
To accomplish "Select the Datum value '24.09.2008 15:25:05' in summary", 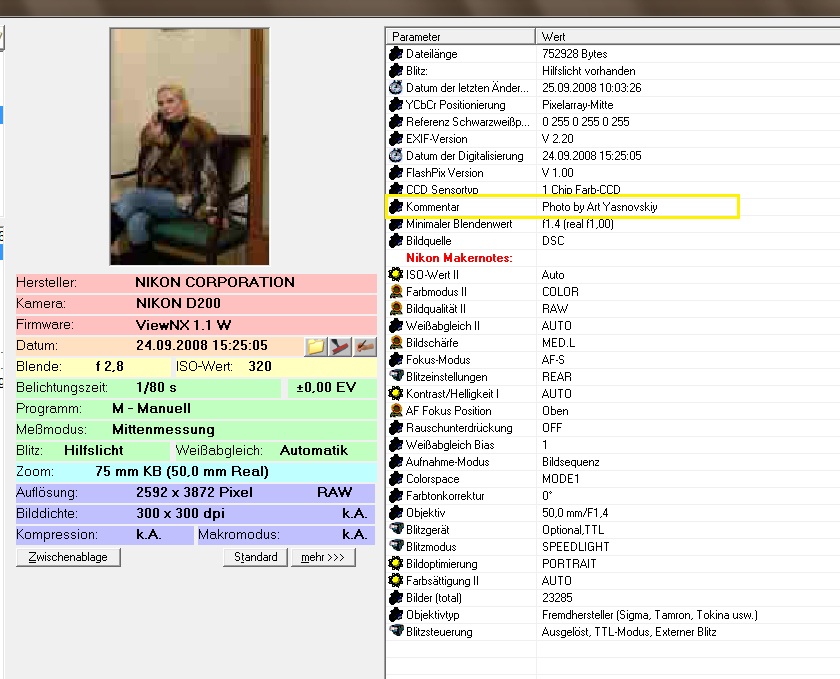I will (201, 346).
